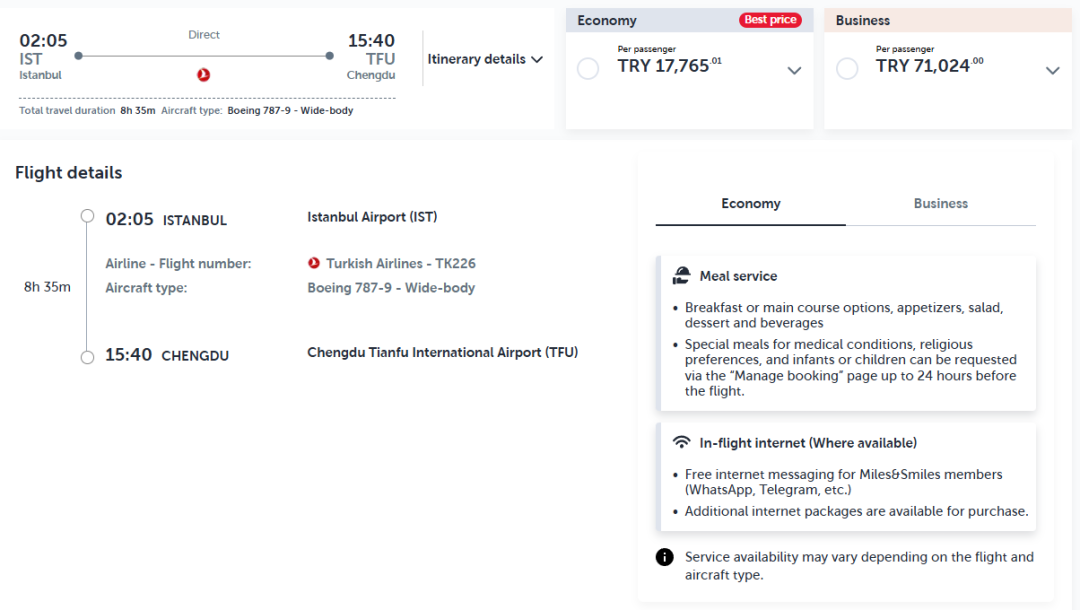Expand the Business fare chevron
The height and width of the screenshot is (610, 1080).
click(1052, 70)
